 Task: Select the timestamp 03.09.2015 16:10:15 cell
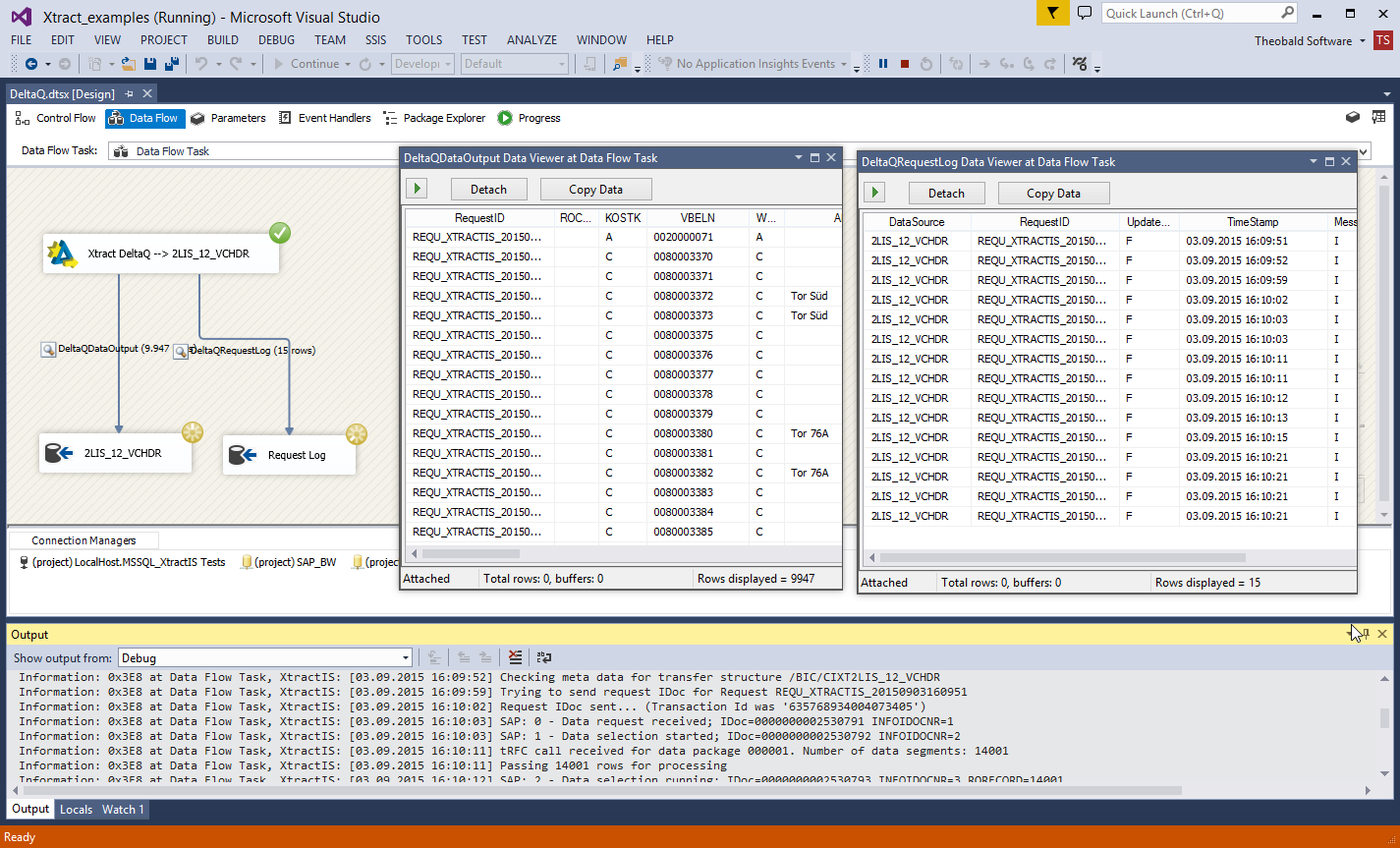click(x=1253, y=437)
